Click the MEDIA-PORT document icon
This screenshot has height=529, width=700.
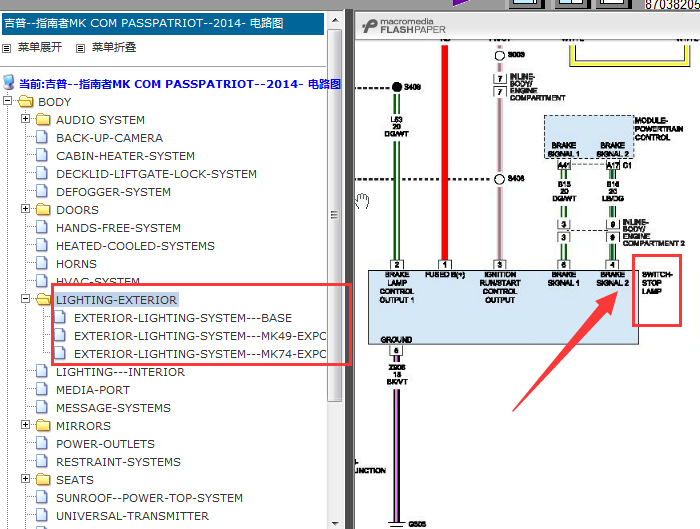[x=42, y=389]
